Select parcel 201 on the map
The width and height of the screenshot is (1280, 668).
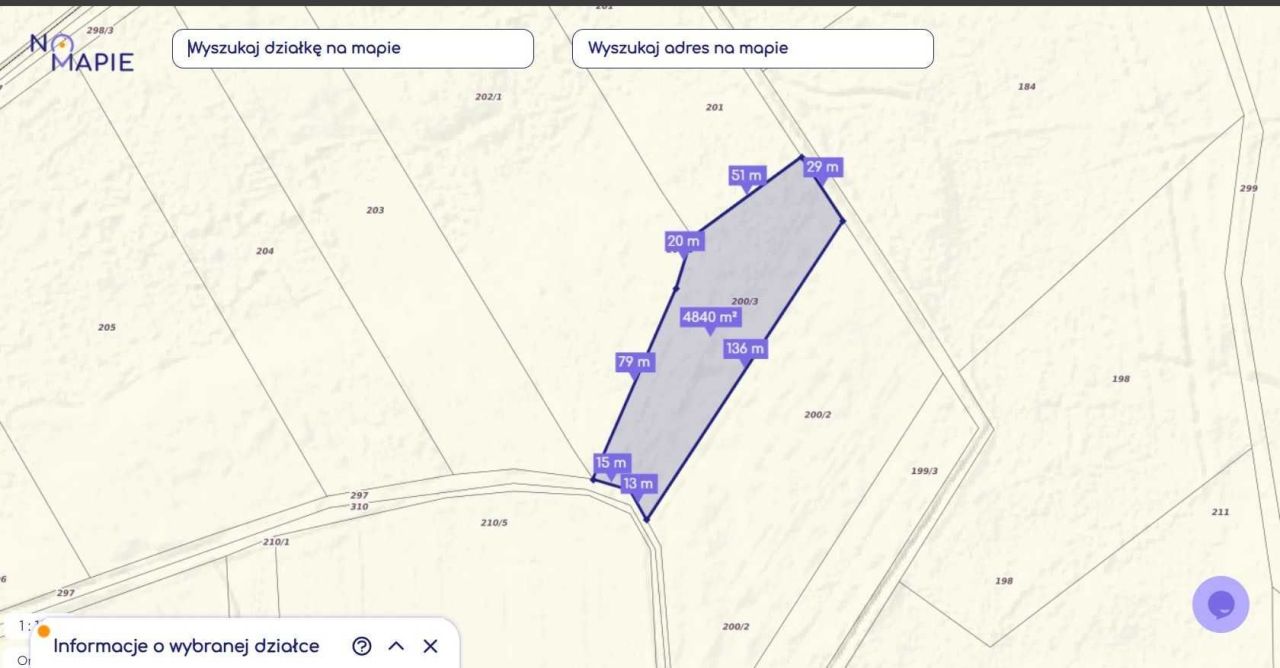tap(714, 107)
